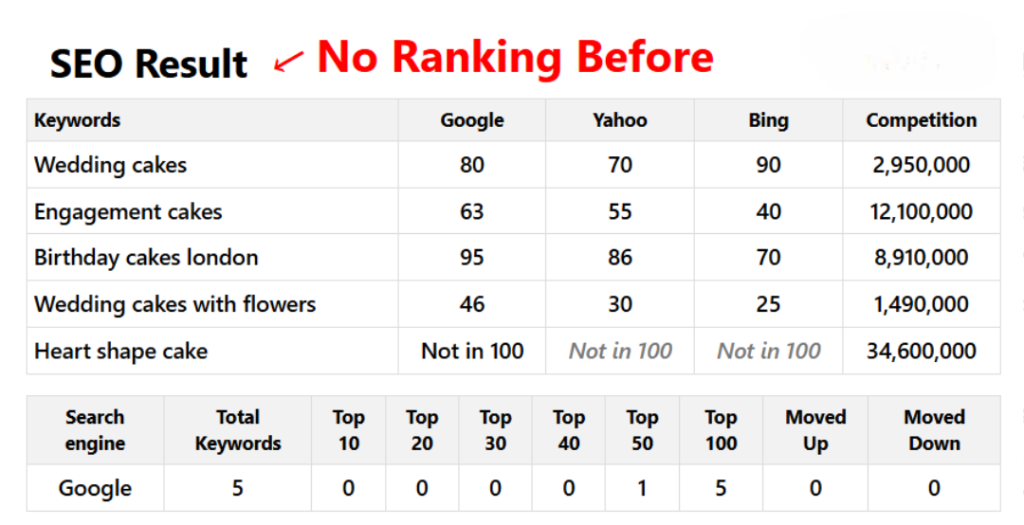Click the Yahoo column header

point(620,120)
